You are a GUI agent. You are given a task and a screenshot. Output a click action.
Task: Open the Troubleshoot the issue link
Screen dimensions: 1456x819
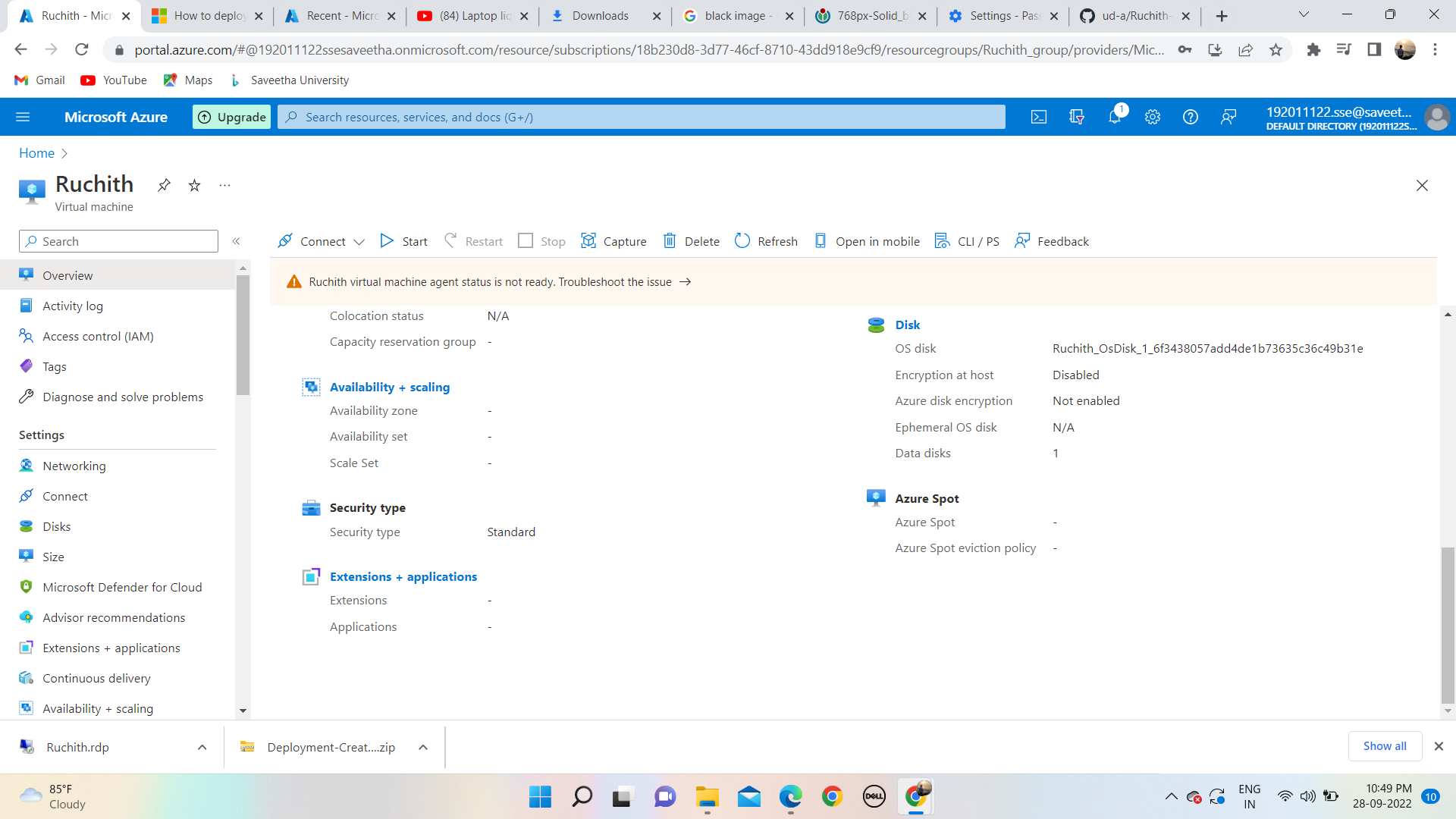614,281
